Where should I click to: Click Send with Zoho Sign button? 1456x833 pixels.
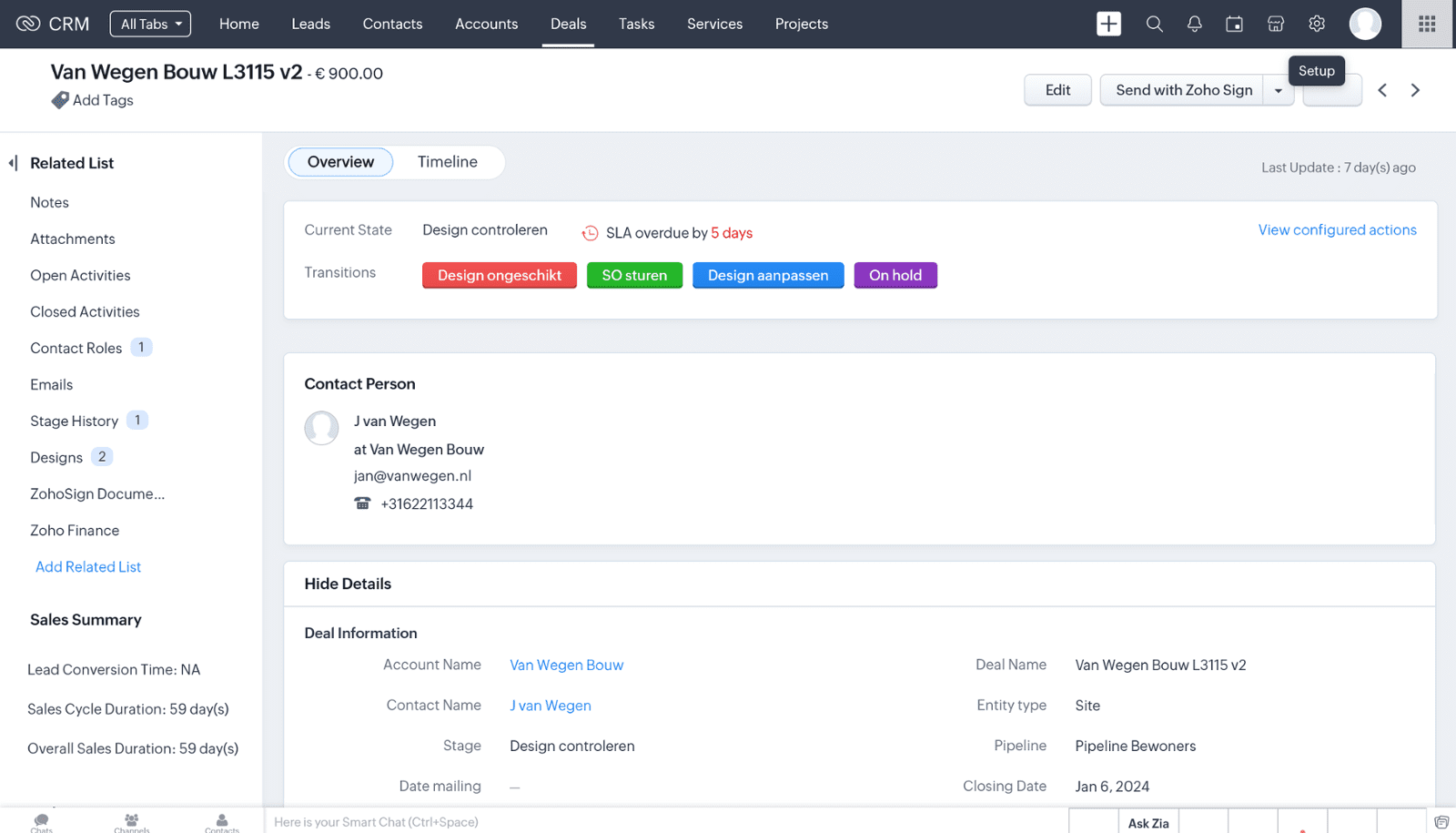tap(1182, 90)
